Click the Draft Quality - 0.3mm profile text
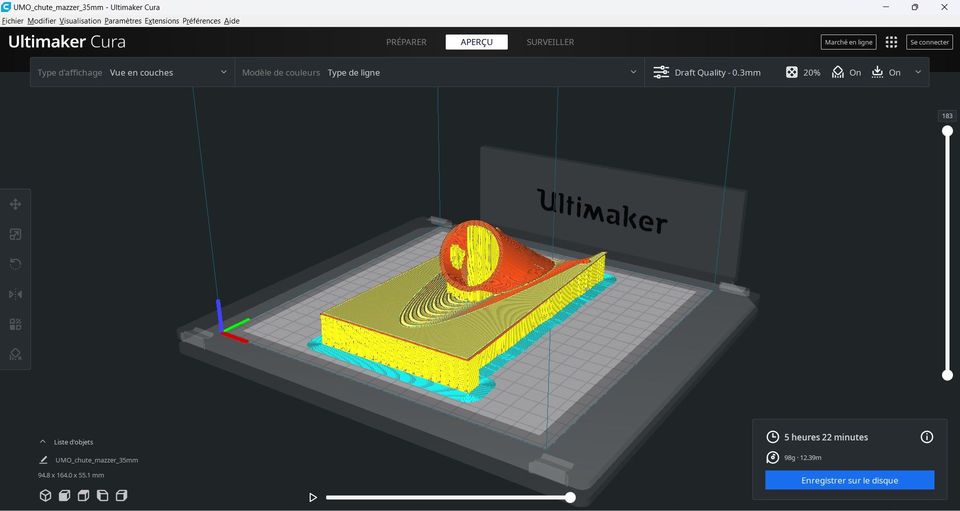 [x=718, y=72]
